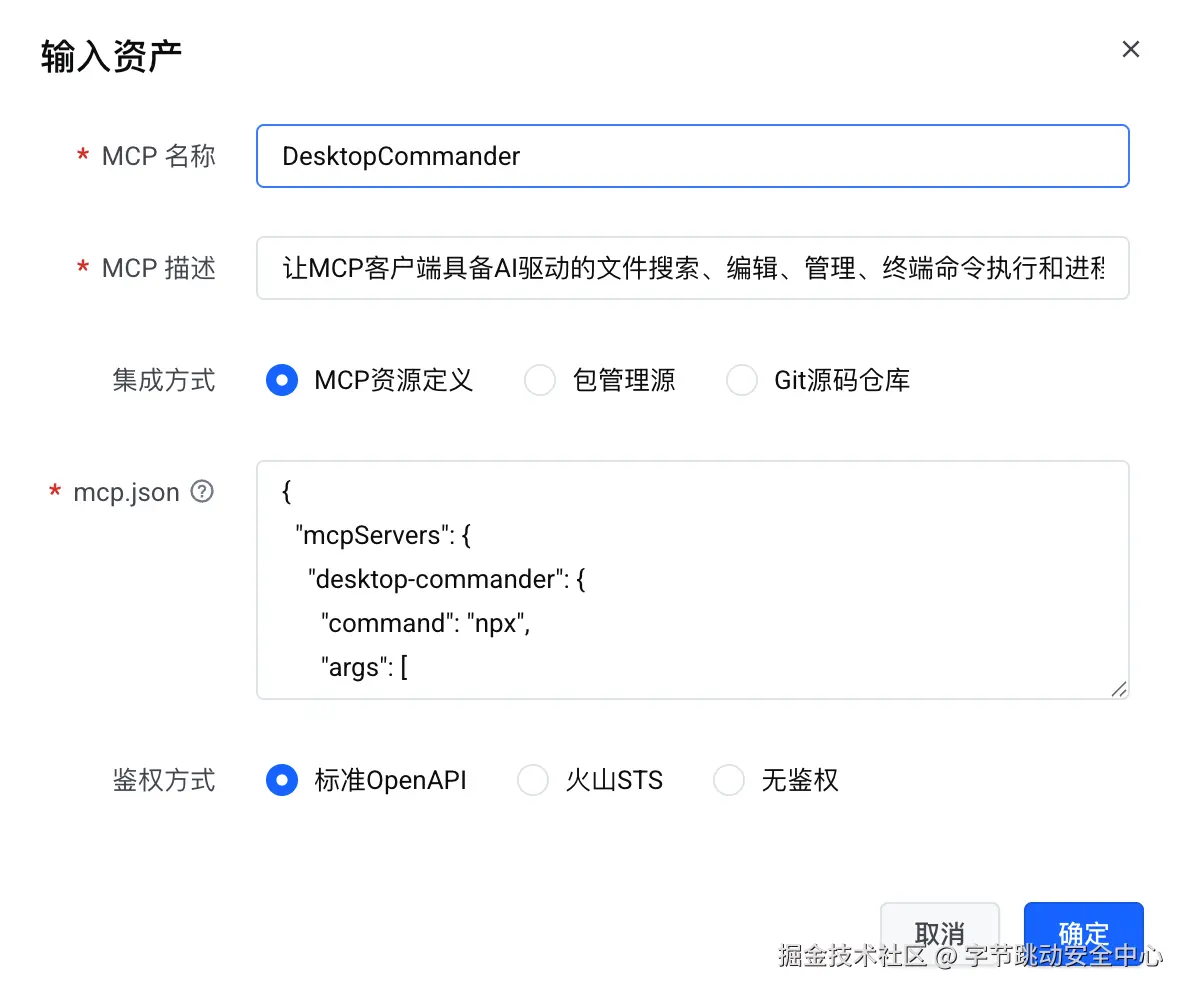The image size is (1190, 996).
Task: Click inside the mcp.json code textarea
Action: point(692,579)
